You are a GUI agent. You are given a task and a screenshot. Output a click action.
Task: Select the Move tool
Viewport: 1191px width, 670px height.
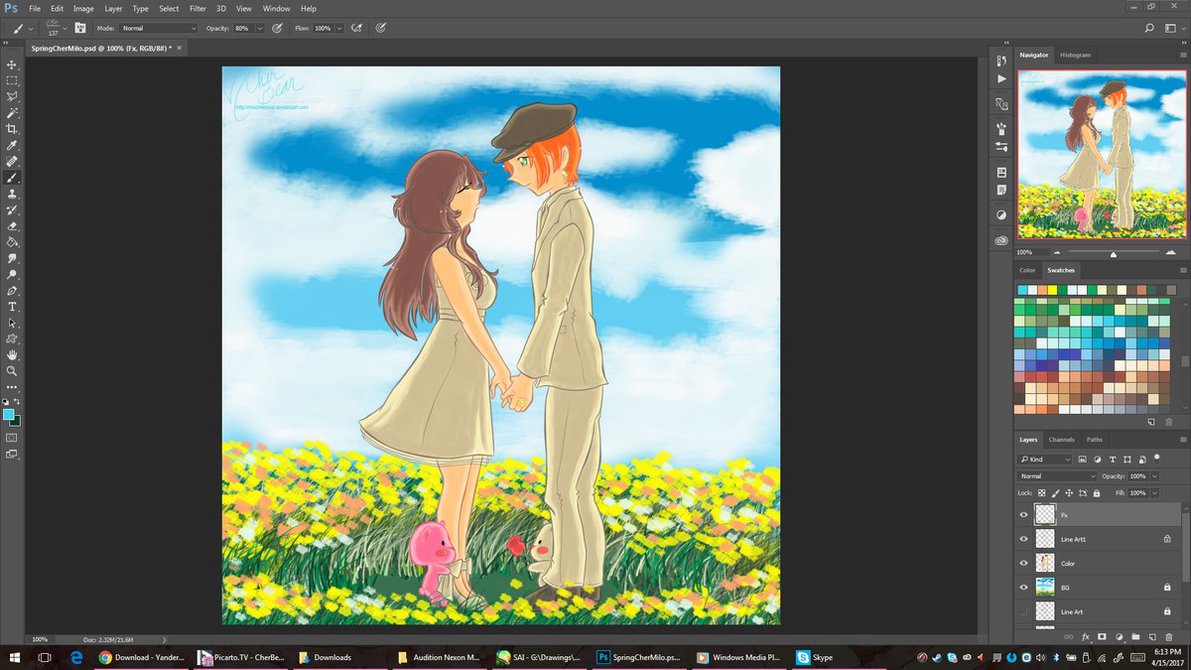click(11, 65)
